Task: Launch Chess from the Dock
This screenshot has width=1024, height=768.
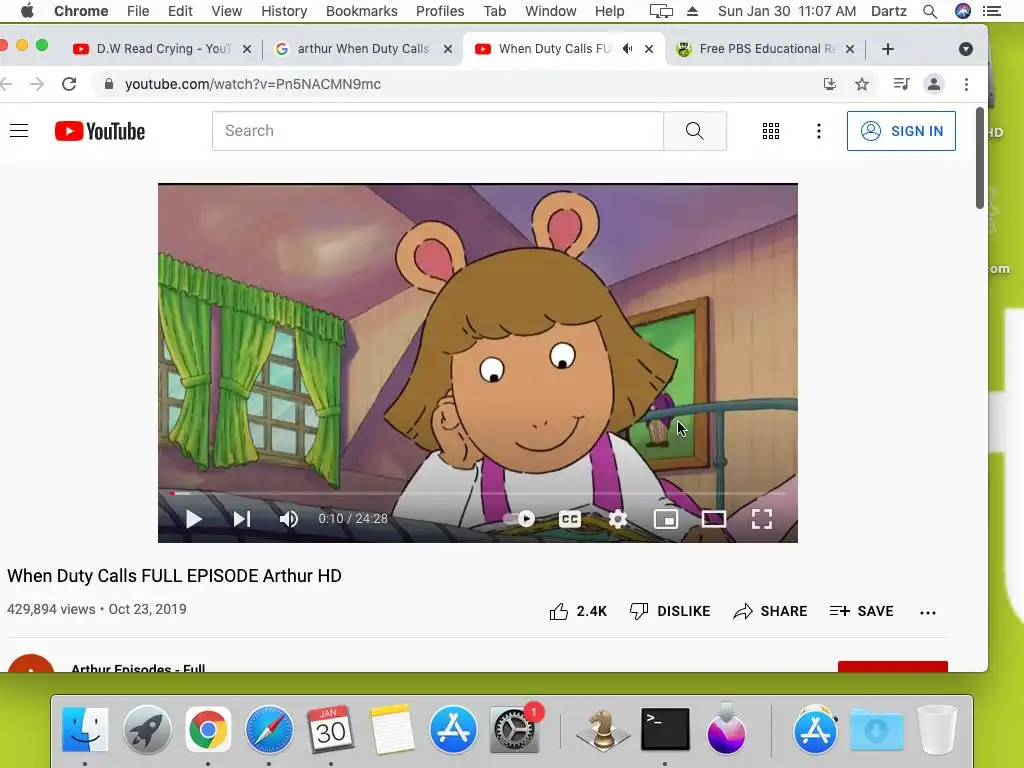Action: 602,729
